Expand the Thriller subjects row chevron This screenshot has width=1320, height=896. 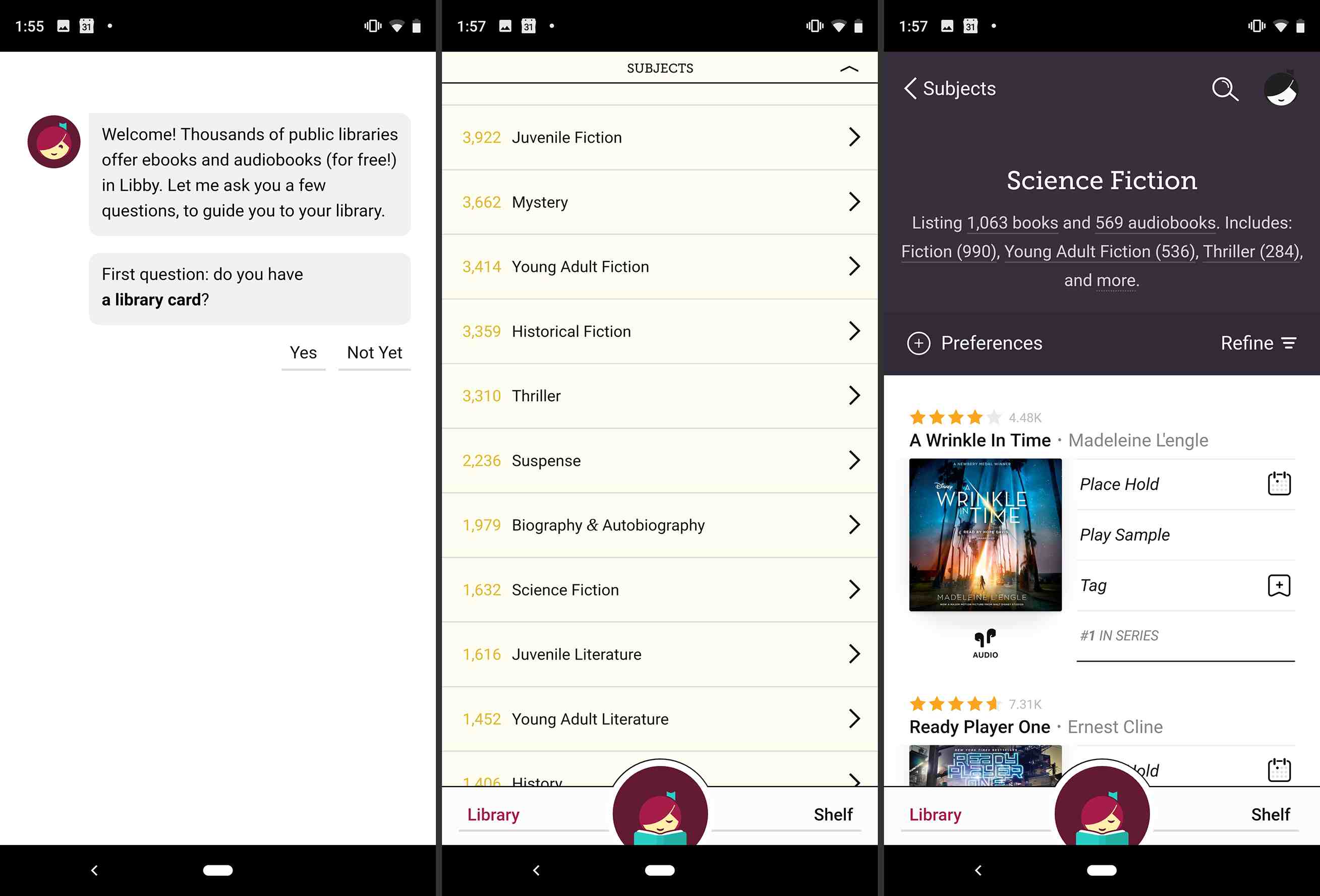point(854,395)
